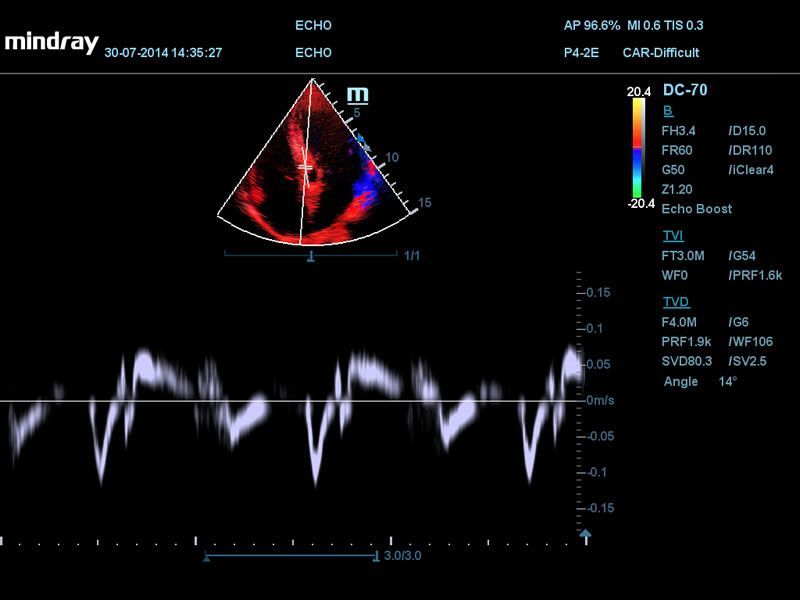The width and height of the screenshot is (800, 600).
Task: Click the -20.4 color scale minimum value
Action: pos(641,204)
